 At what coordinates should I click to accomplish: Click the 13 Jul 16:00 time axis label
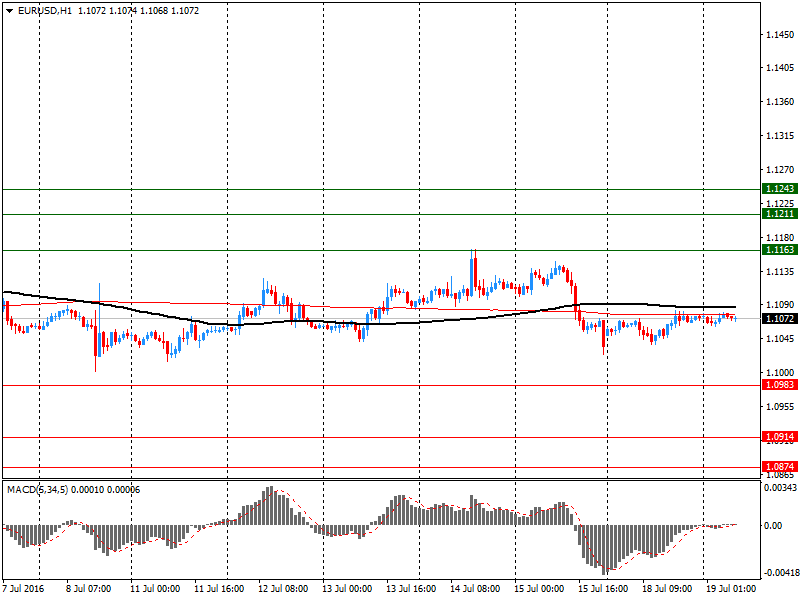click(x=411, y=589)
